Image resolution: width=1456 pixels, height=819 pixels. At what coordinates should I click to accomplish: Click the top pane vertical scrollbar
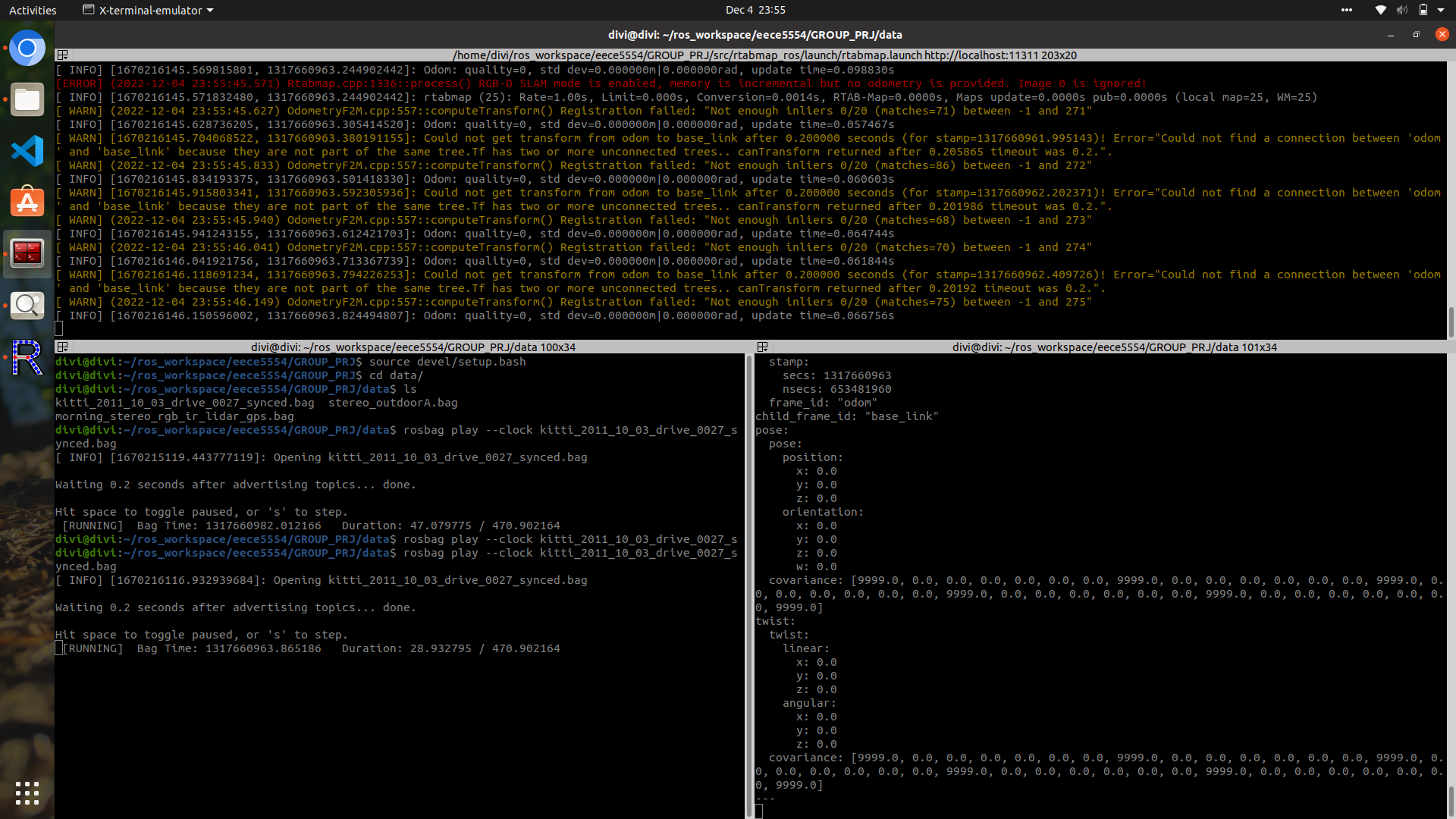pos(1451,322)
